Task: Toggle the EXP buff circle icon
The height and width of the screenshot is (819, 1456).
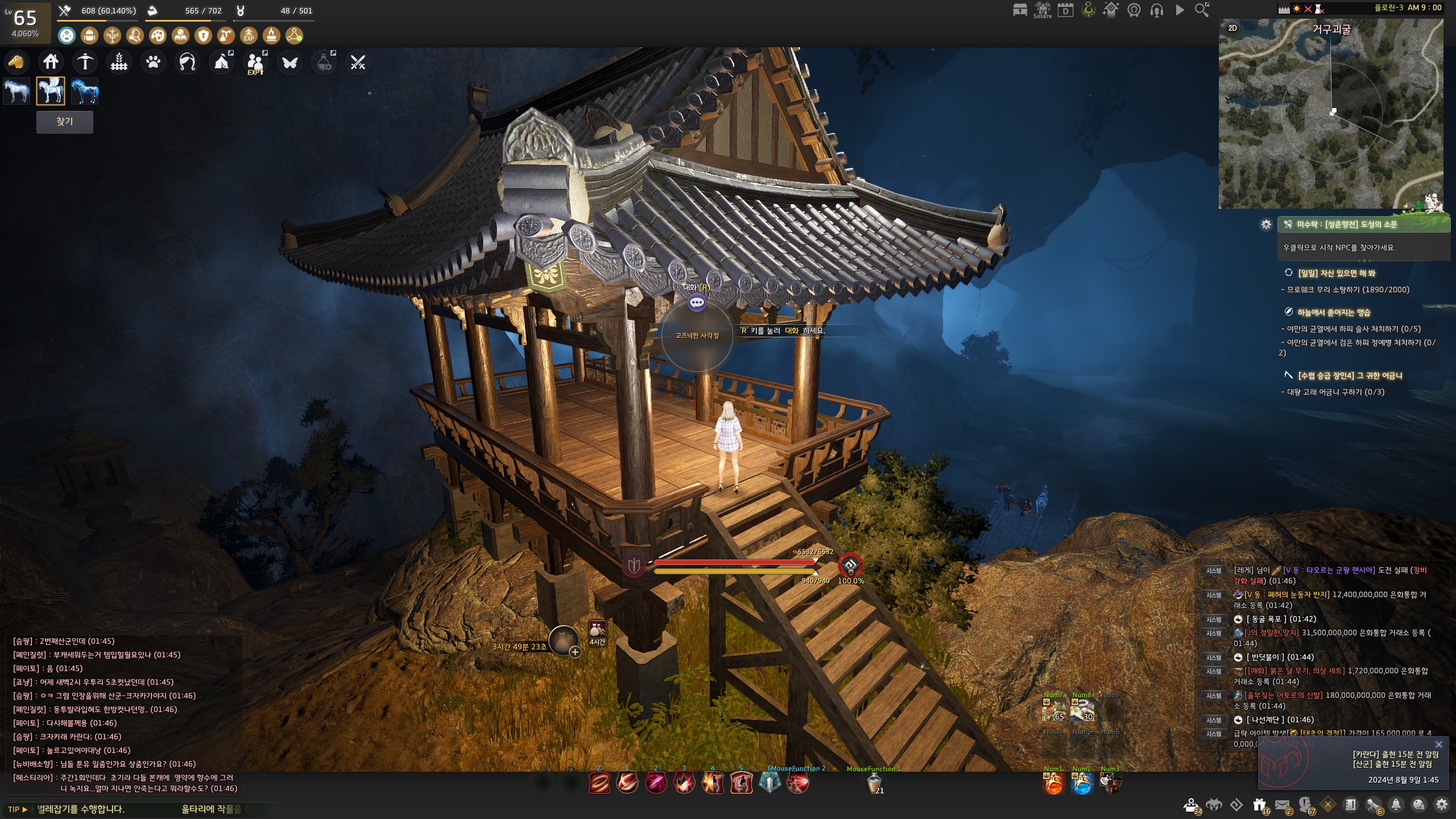Action: click(249, 36)
